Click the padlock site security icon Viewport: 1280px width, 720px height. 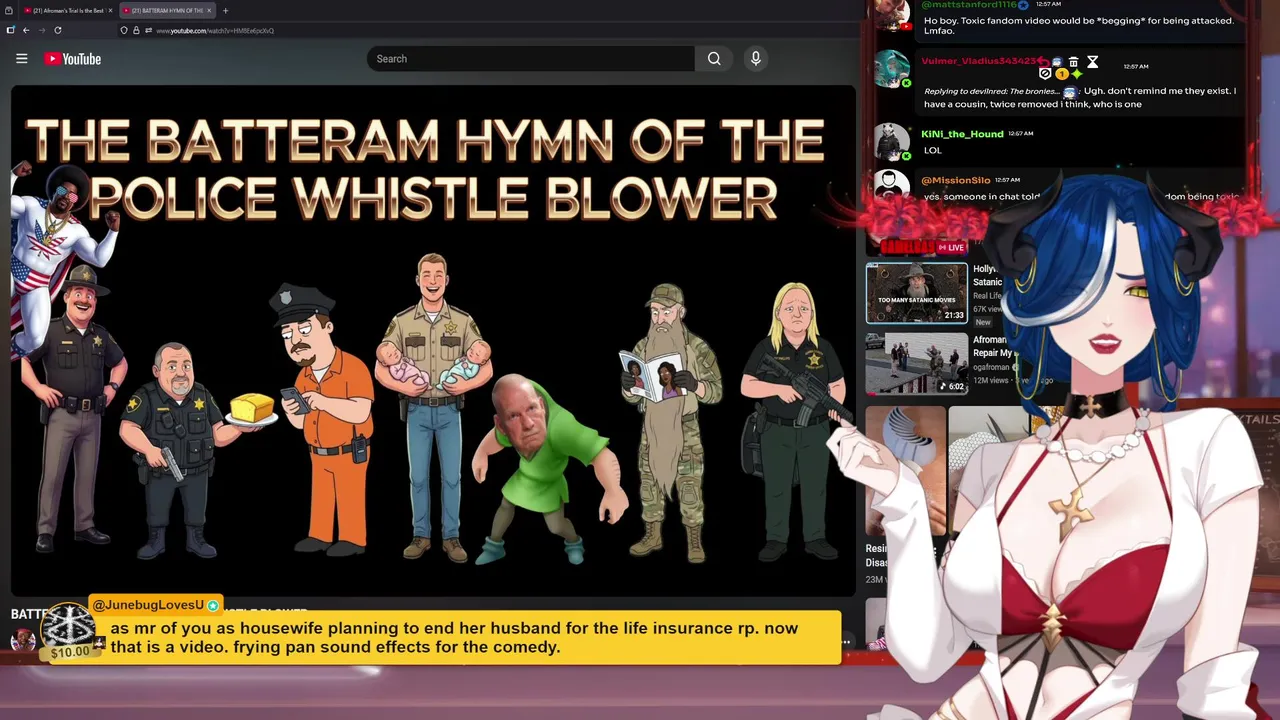[136, 30]
